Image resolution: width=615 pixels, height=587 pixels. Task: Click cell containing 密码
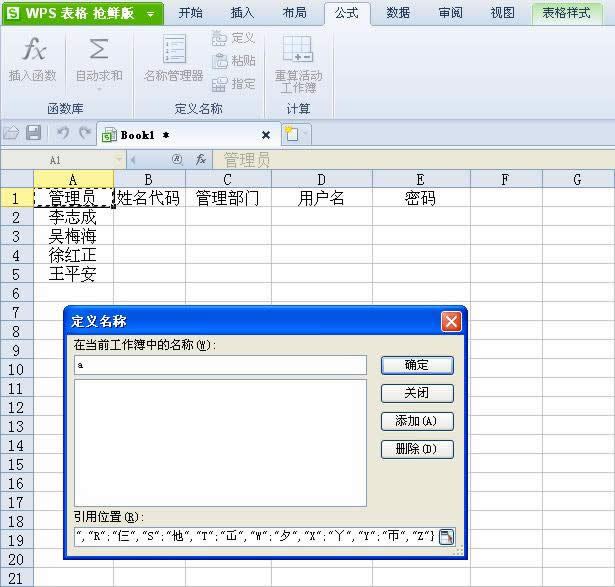[421, 198]
